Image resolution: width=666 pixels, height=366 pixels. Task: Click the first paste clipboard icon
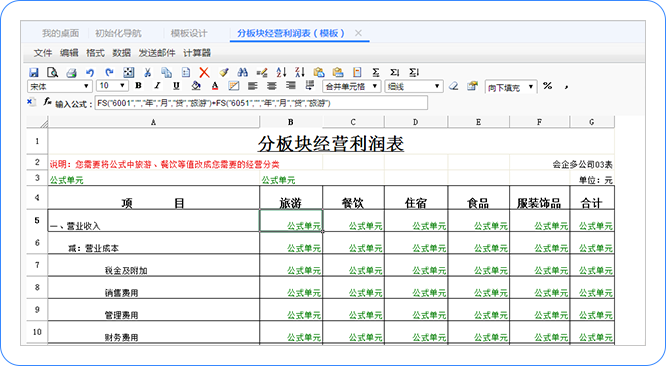tap(319, 73)
